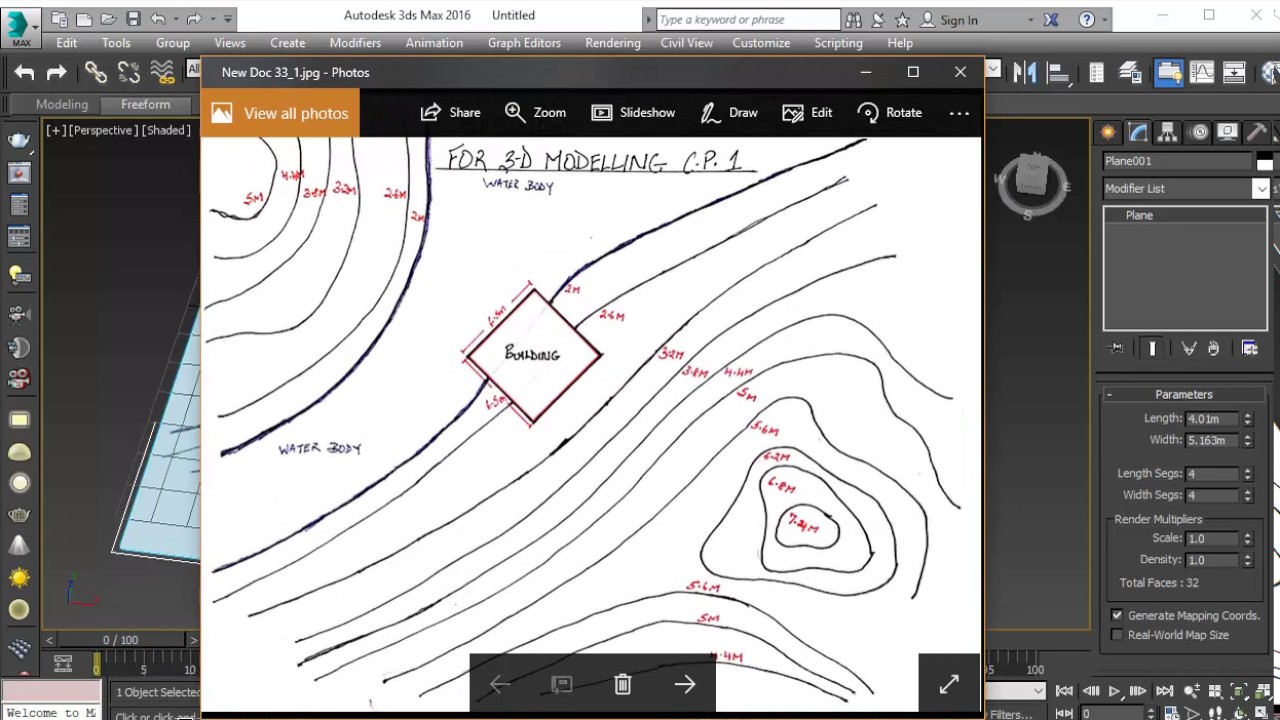The width and height of the screenshot is (1280, 720).
Task: Click Save File icon in quick access bar
Action: pyautogui.click(x=133, y=19)
